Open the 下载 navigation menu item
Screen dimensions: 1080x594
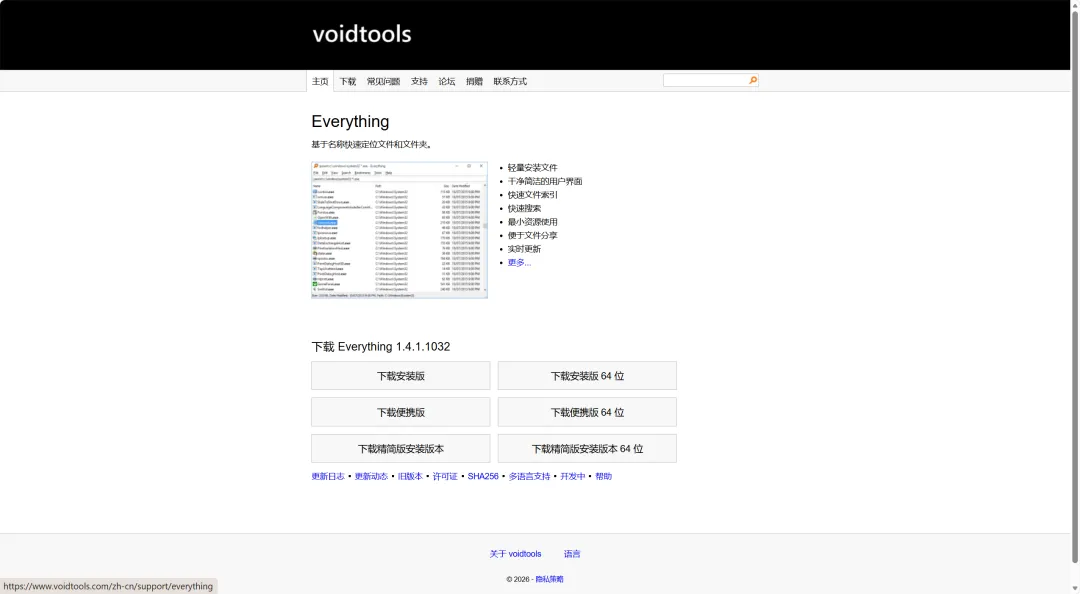pyautogui.click(x=348, y=81)
